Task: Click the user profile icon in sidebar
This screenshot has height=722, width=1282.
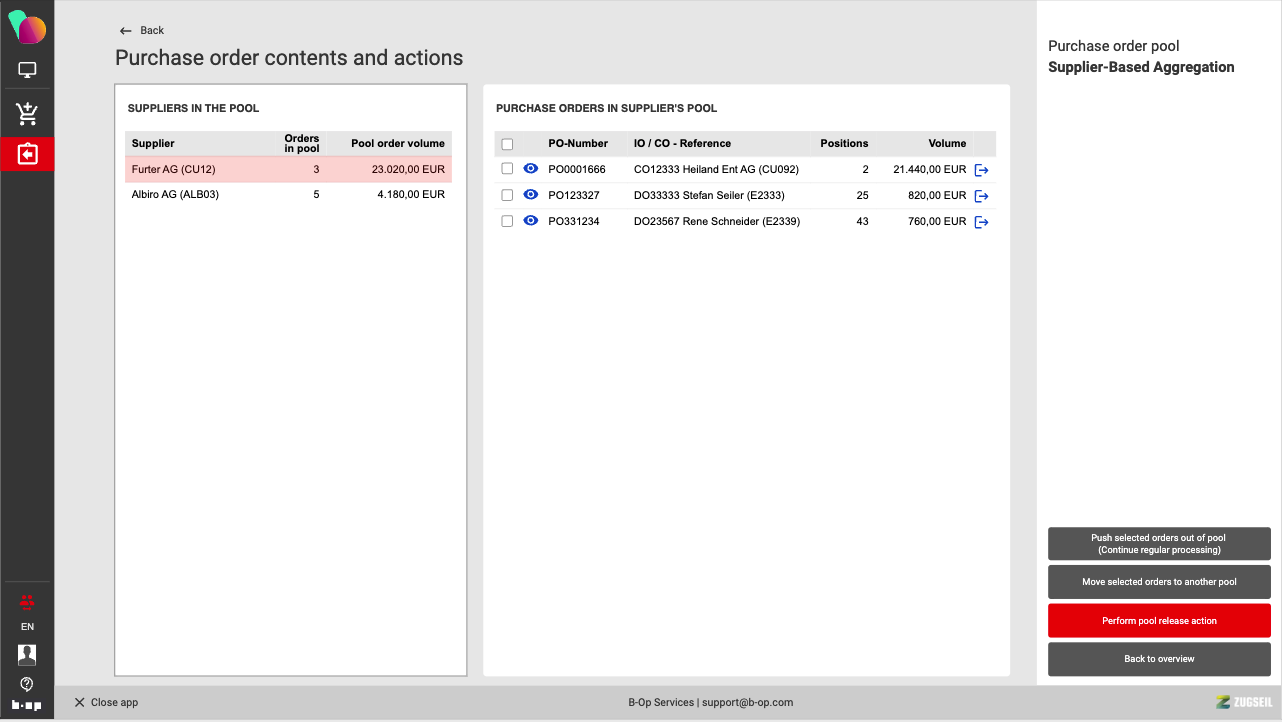Action: pyautogui.click(x=27, y=655)
